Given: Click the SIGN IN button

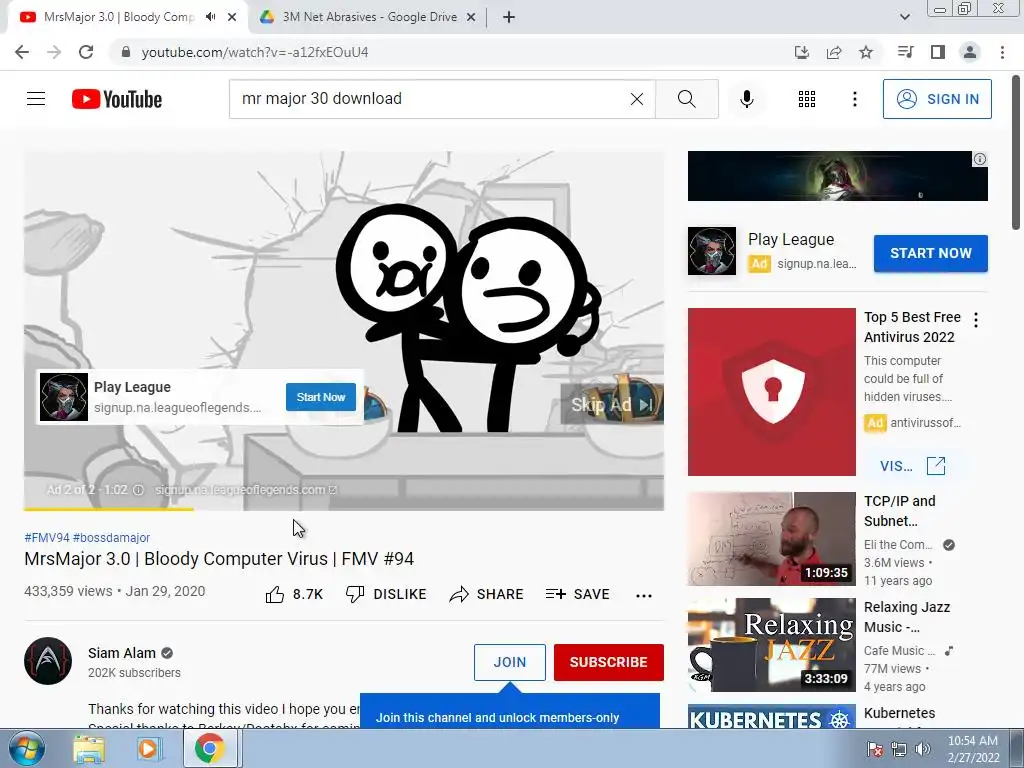Looking at the screenshot, I should pos(937,99).
